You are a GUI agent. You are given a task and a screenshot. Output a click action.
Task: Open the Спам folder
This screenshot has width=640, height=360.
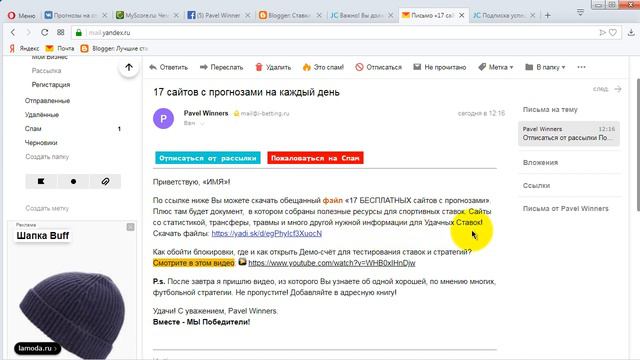[x=33, y=129]
